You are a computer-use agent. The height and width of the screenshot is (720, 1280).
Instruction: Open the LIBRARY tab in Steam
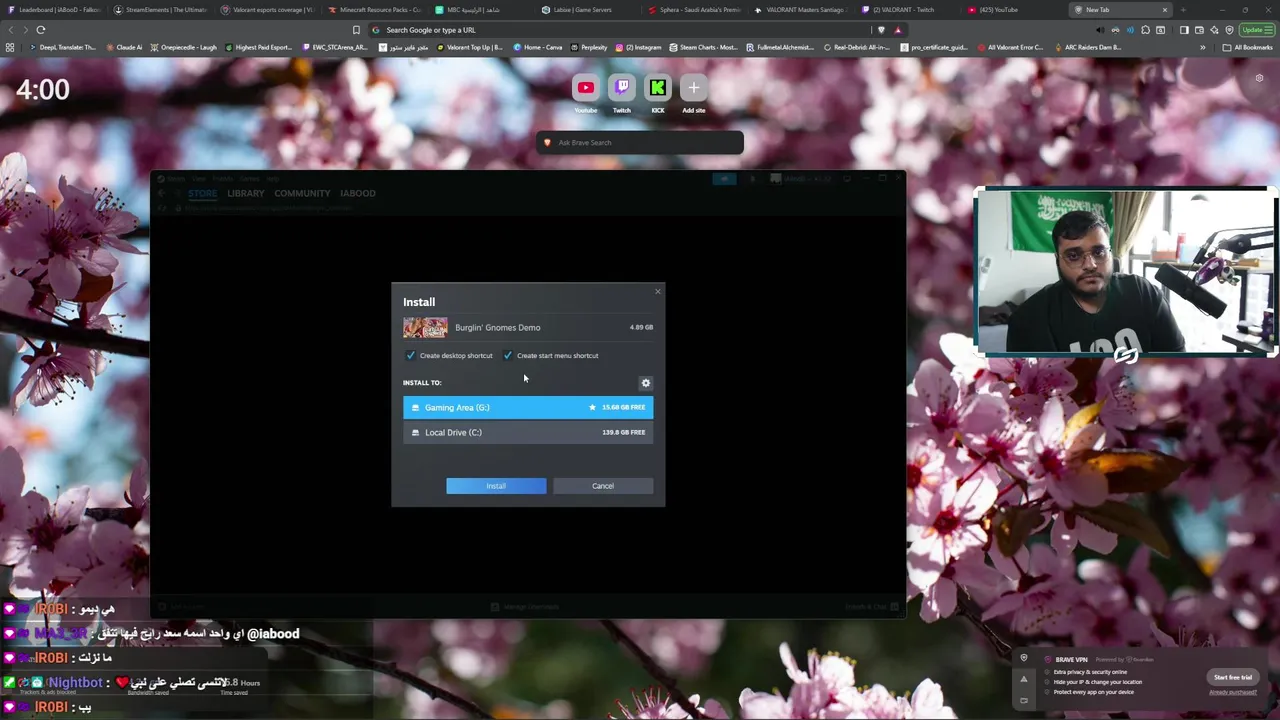246,193
